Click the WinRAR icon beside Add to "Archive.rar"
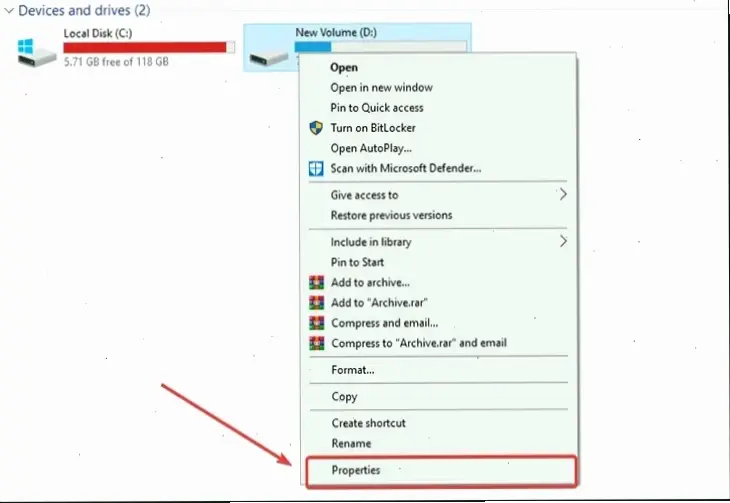Screen dimensions: 730x503 point(317,303)
